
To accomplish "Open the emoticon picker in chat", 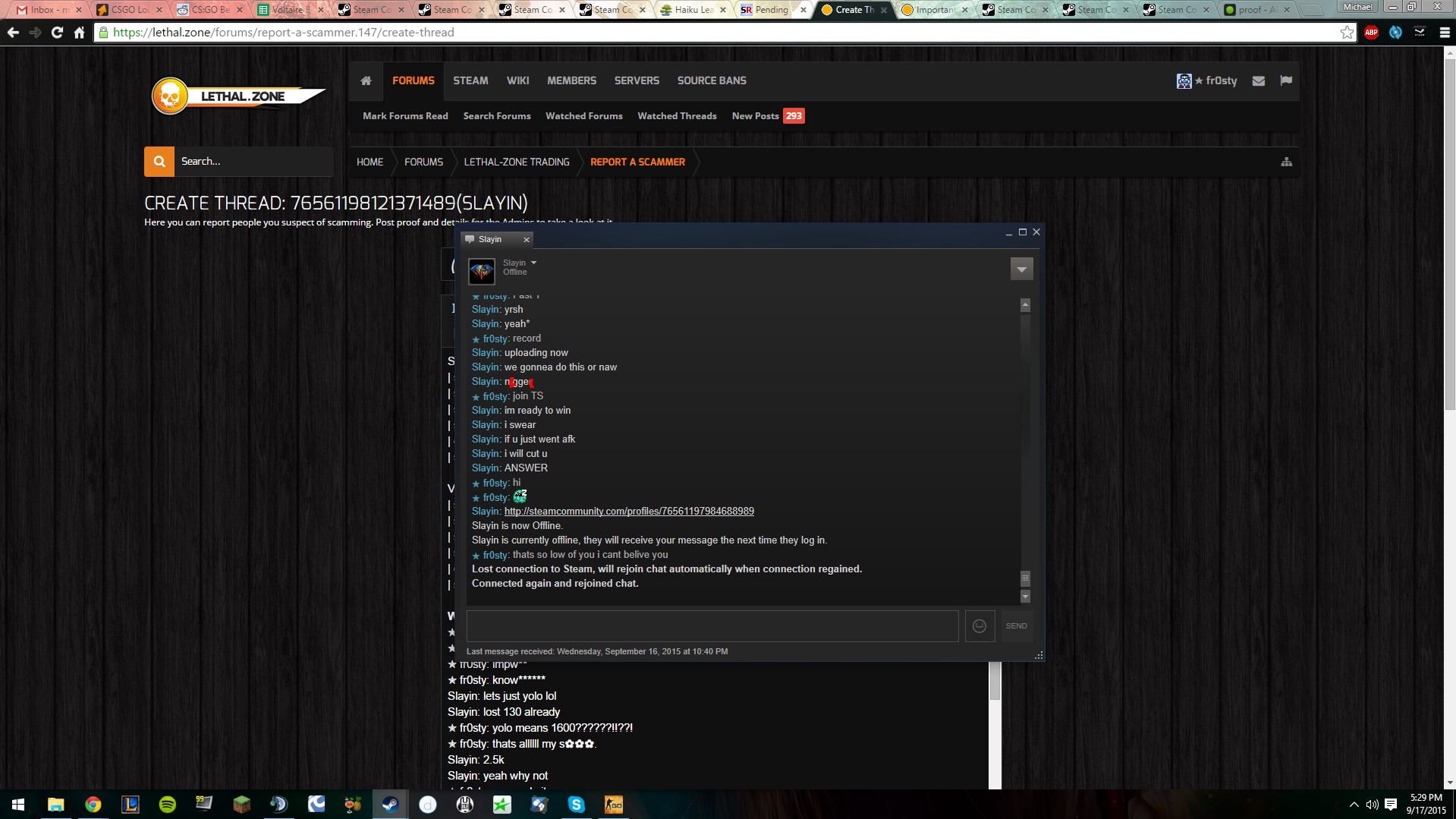I will click(x=979, y=626).
